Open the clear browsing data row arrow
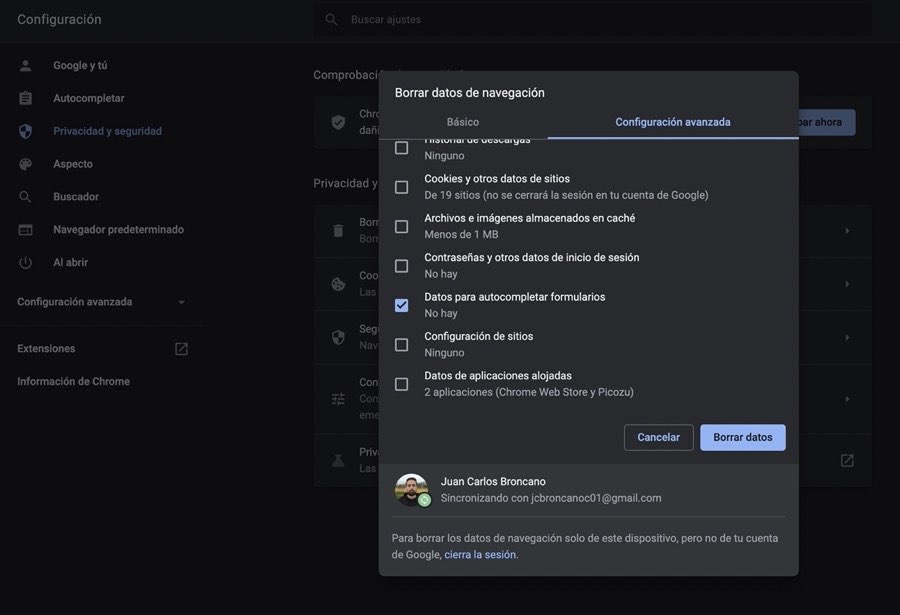 847,230
